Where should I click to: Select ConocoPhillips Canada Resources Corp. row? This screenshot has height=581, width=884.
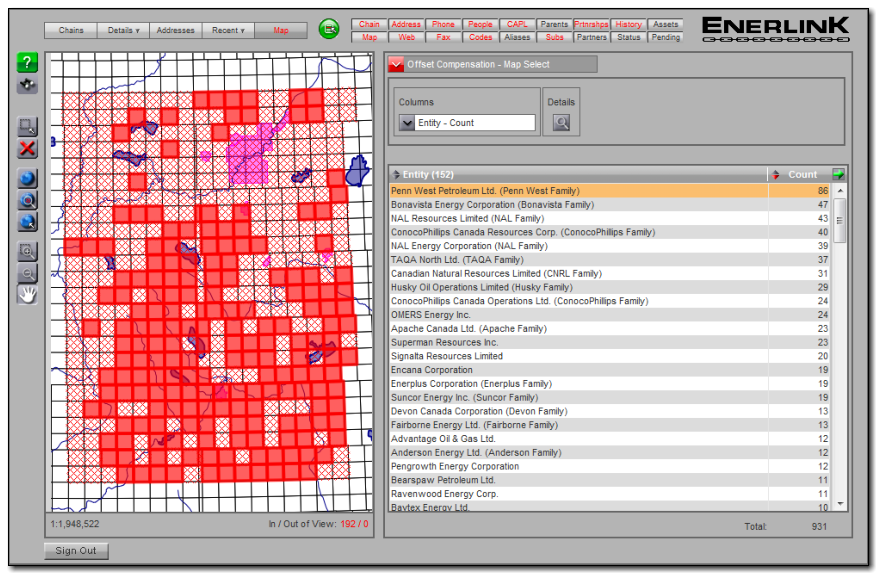pos(611,232)
